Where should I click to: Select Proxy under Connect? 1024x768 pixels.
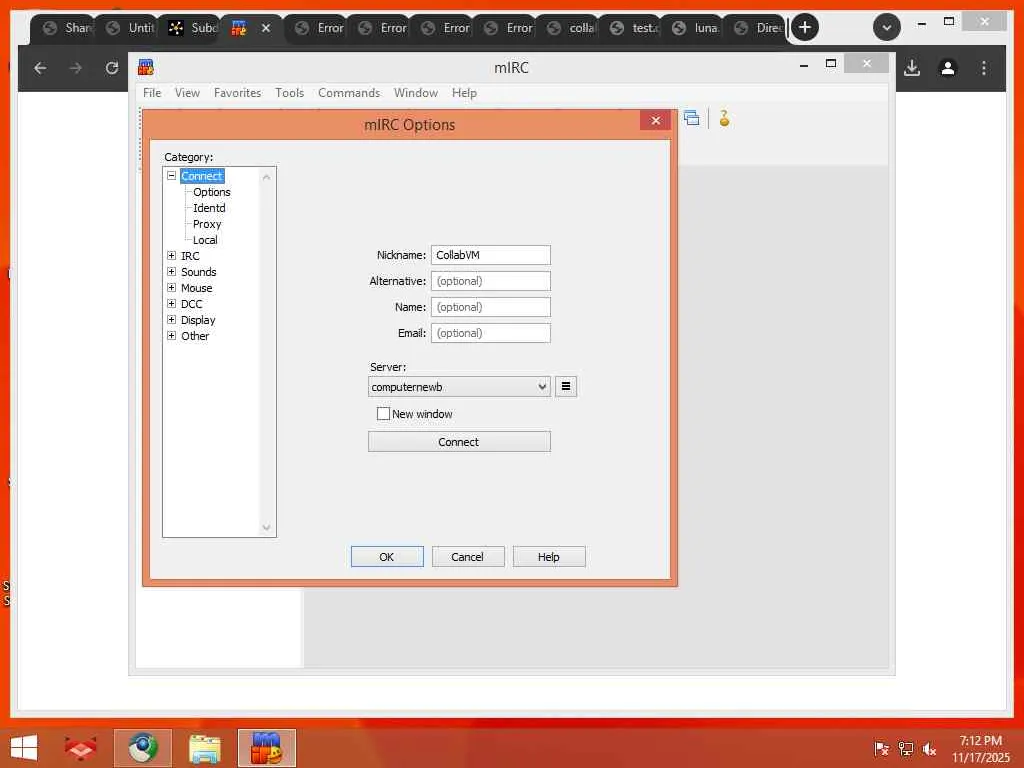coord(207,224)
